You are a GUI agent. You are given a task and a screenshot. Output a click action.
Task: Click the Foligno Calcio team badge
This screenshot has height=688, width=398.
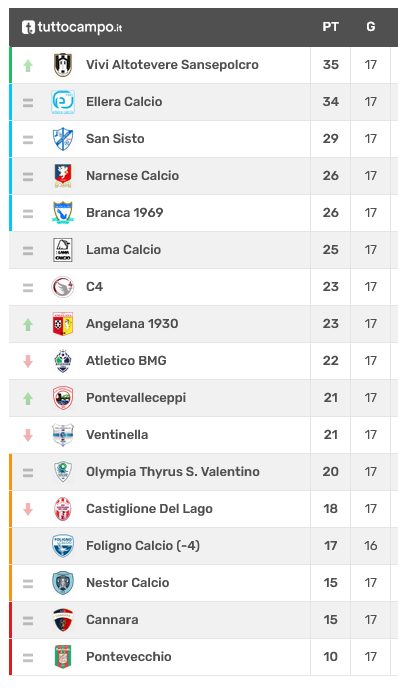pyautogui.click(x=63, y=546)
